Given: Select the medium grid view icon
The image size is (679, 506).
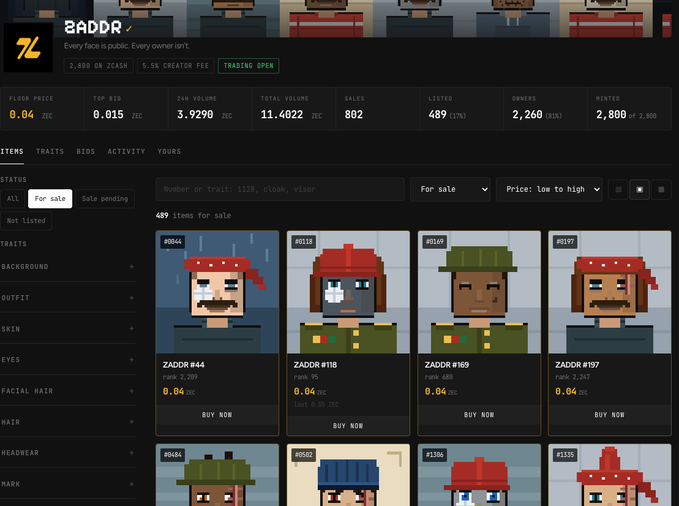Looking at the screenshot, I should (x=640, y=189).
